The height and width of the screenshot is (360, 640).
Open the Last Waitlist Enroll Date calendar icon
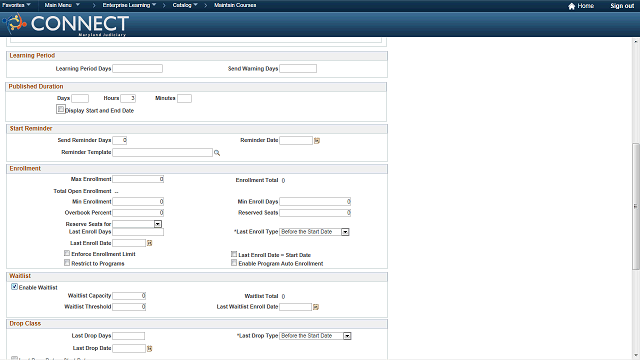coord(316,307)
